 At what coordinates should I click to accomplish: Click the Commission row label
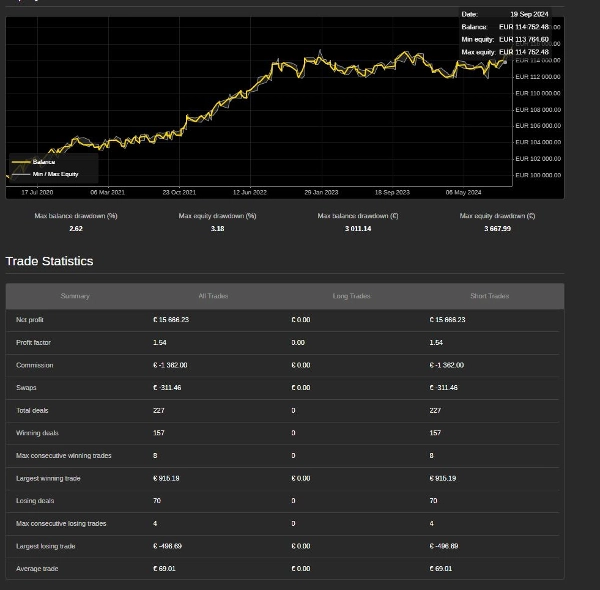coord(34,365)
